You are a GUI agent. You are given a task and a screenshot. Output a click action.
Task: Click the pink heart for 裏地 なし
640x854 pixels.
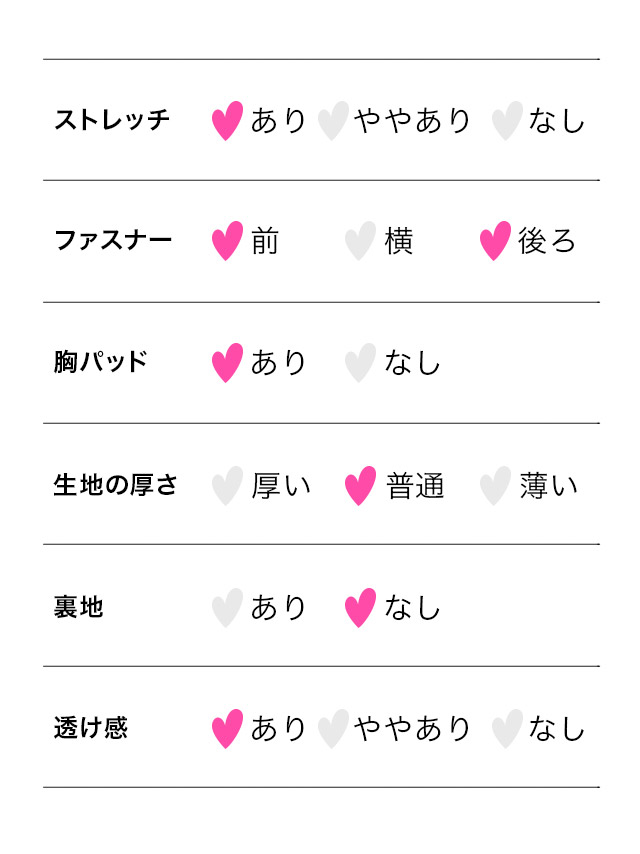click(x=360, y=608)
